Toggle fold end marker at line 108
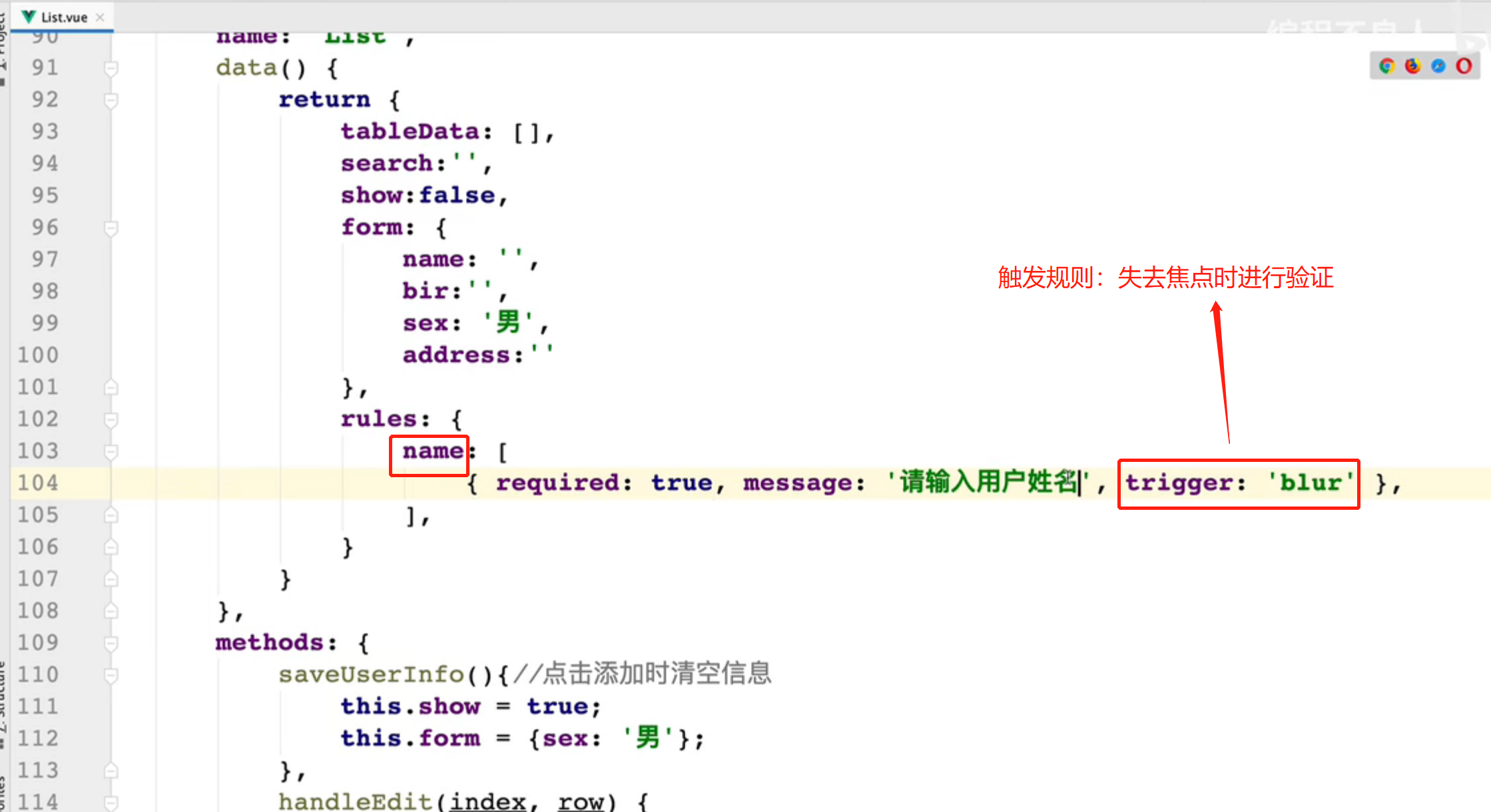The height and width of the screenshot is (812, 1491). click(111, 611)
